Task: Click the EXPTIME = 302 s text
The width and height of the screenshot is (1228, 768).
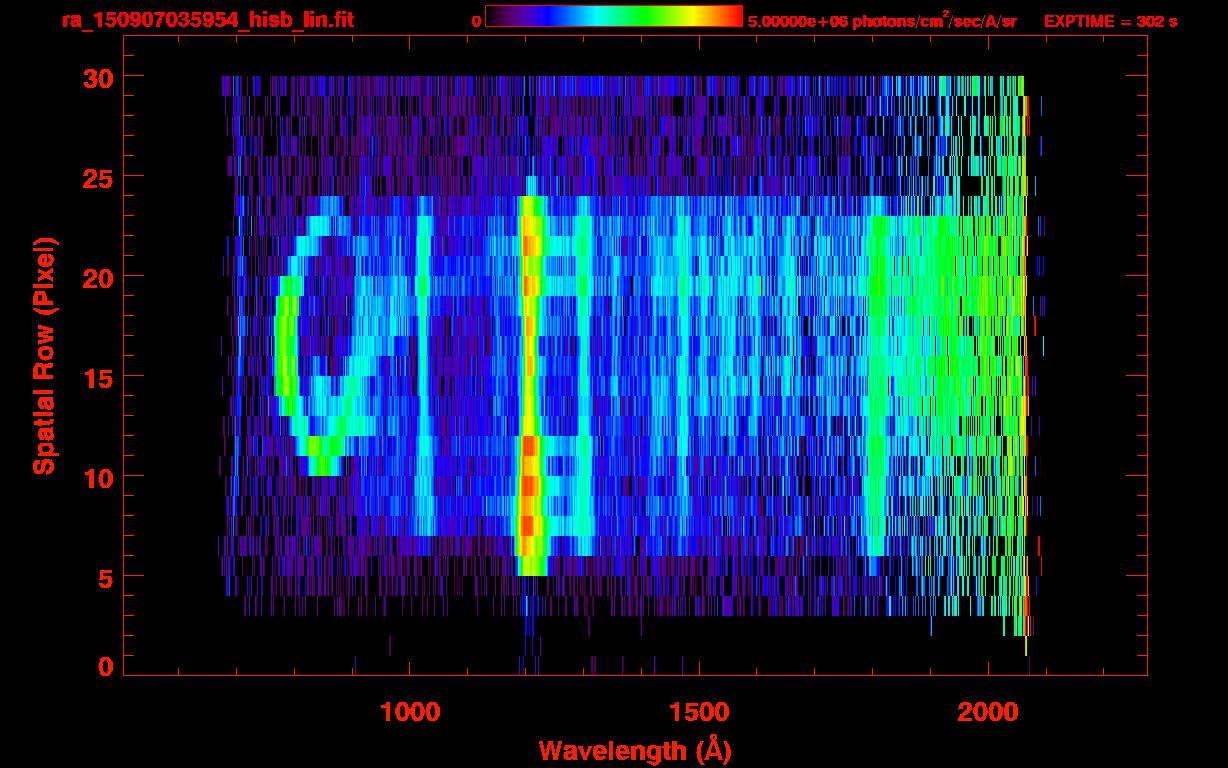Action: click(1110, 21)
